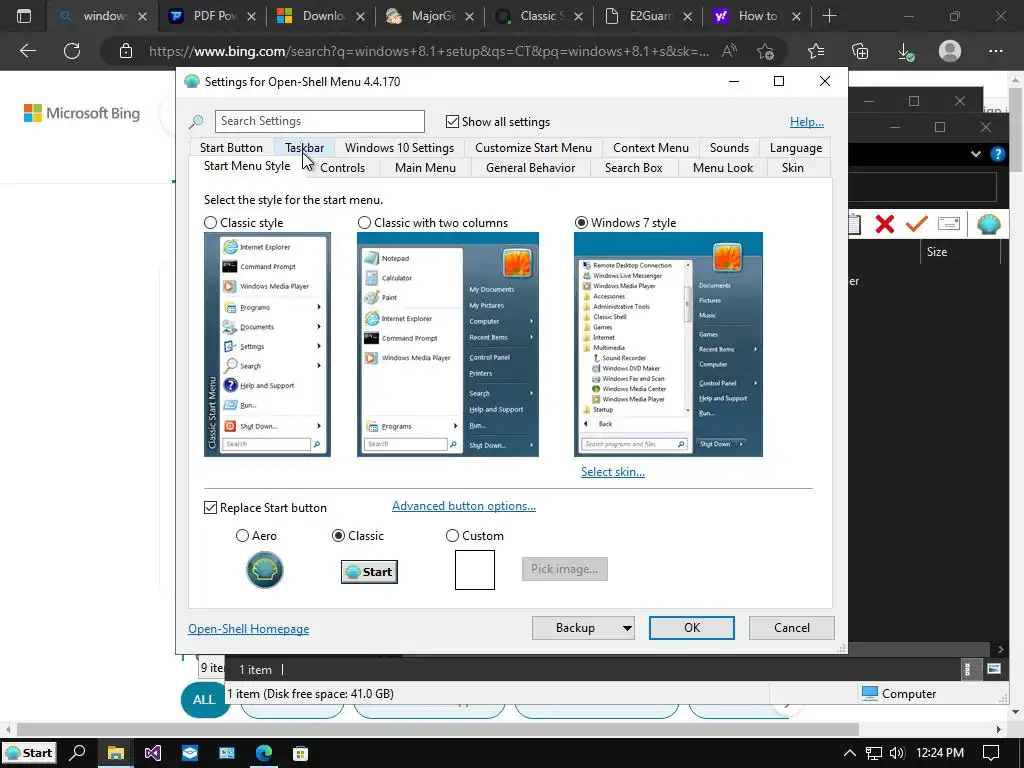The image size is (1024, 768).
Task: Open Visual Studio from taskbar
Action: (153, 753)
